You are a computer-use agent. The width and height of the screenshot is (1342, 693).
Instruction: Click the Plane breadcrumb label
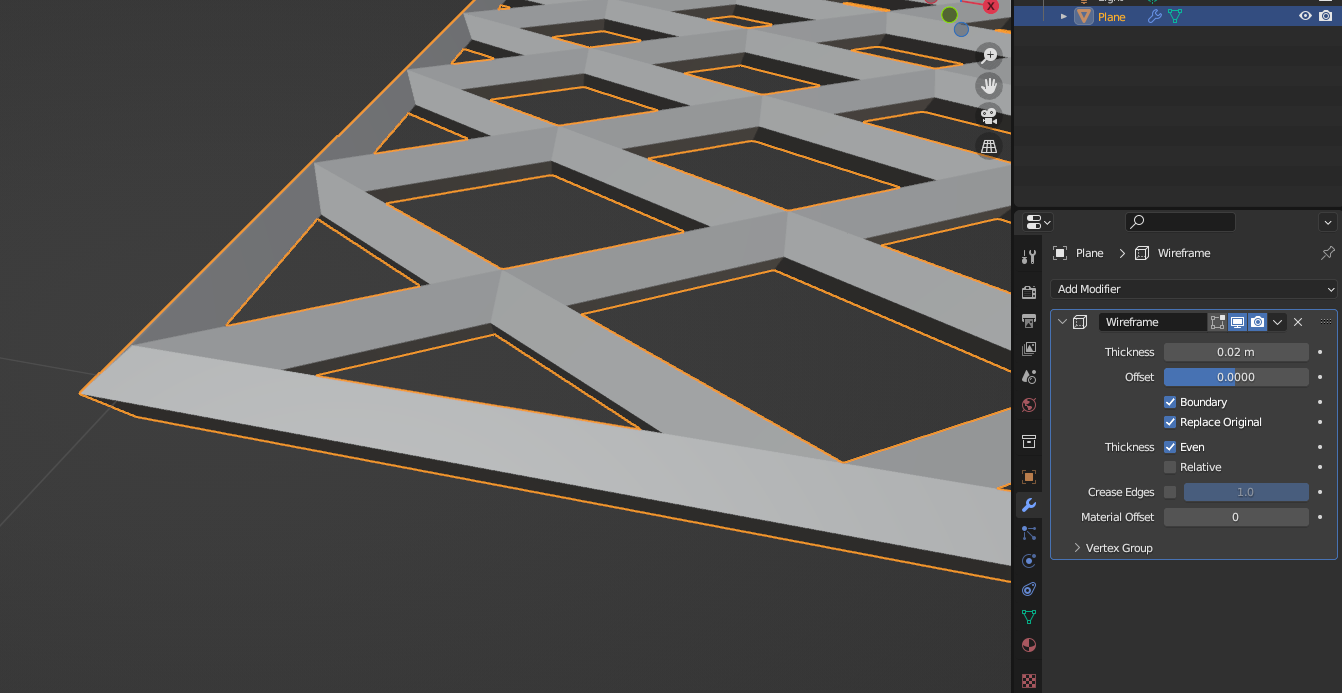1090,253
